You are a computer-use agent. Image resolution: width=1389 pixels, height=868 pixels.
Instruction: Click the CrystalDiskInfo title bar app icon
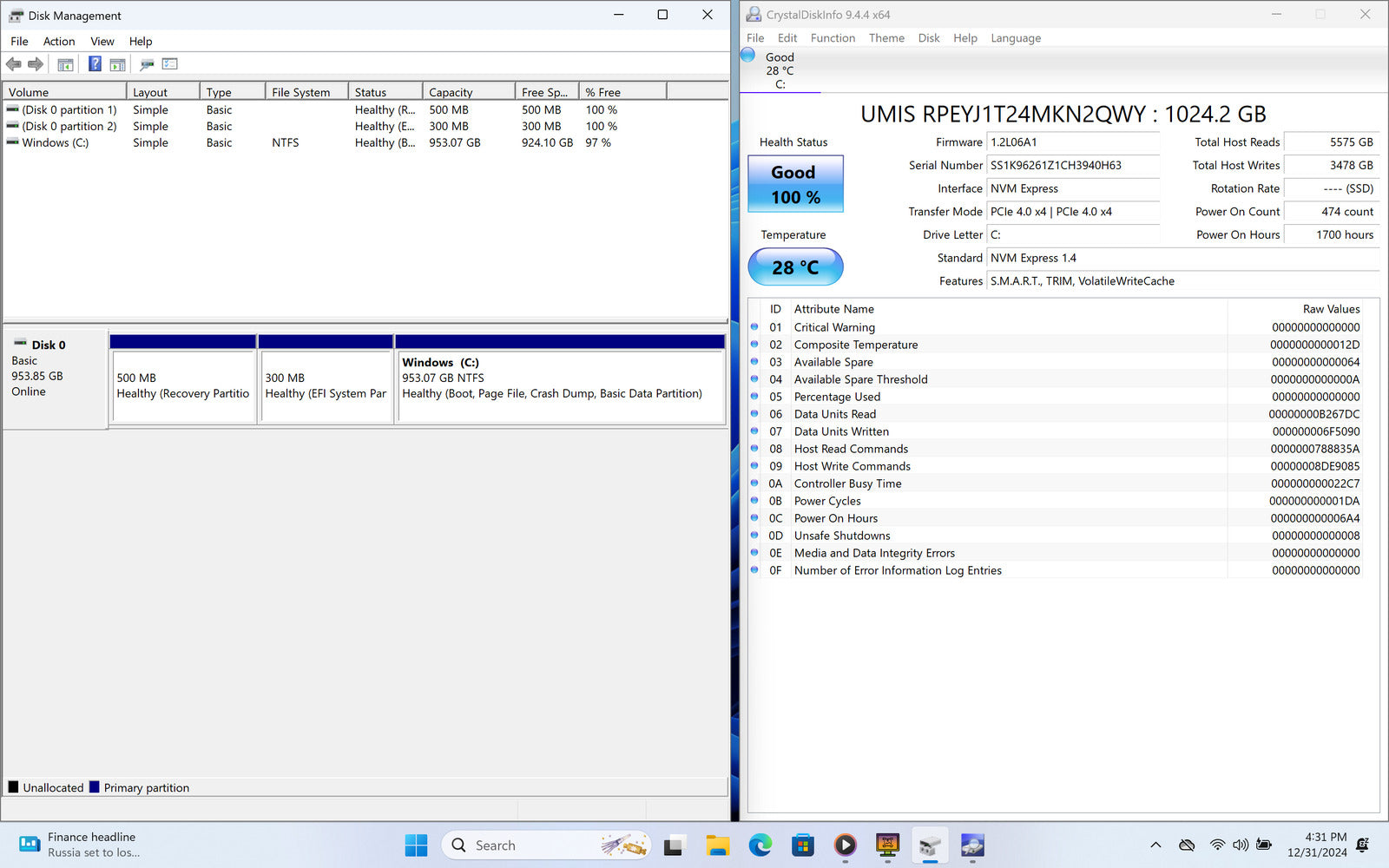coord(754,15)
